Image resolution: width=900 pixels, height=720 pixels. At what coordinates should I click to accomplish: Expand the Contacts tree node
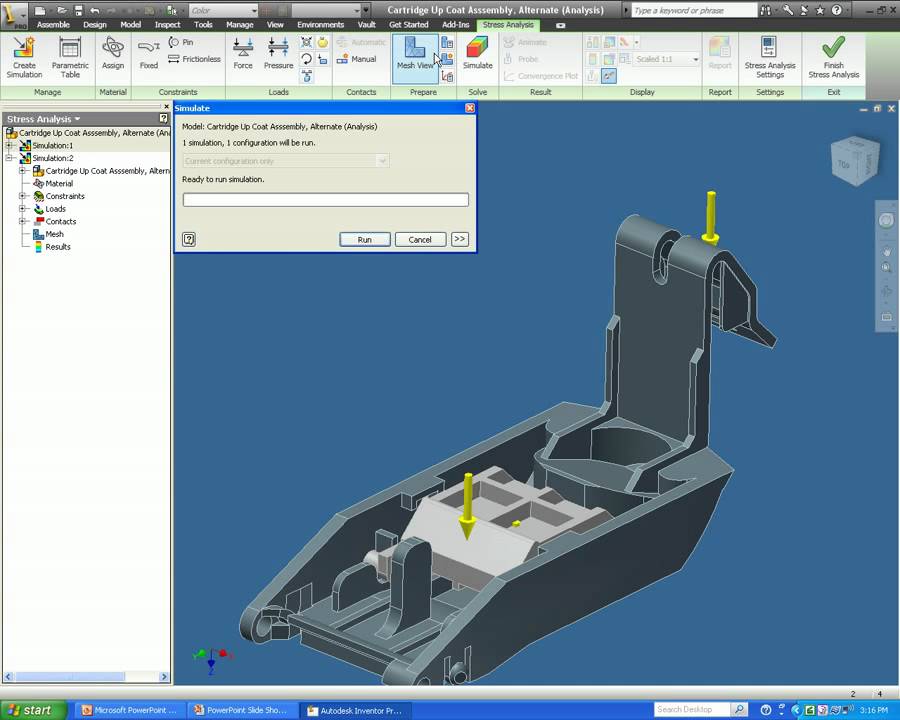click(22, 221)
